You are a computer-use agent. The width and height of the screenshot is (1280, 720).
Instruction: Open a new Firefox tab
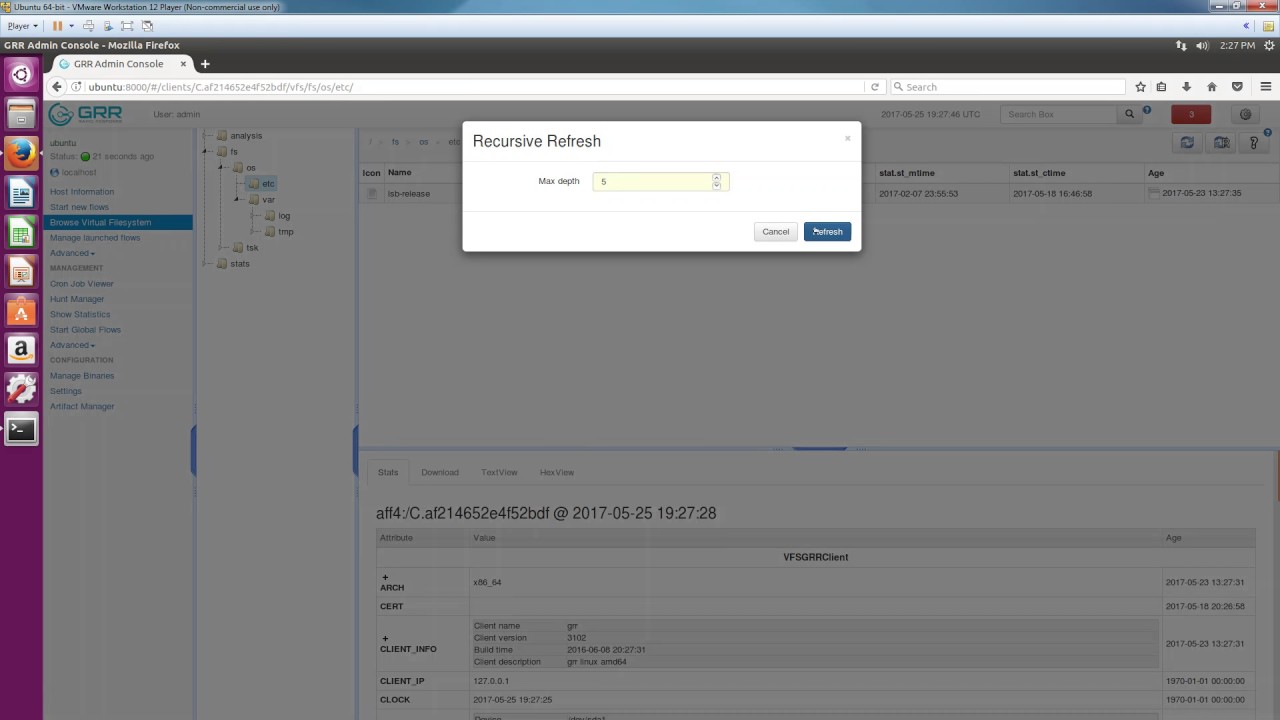pos(205,64)
